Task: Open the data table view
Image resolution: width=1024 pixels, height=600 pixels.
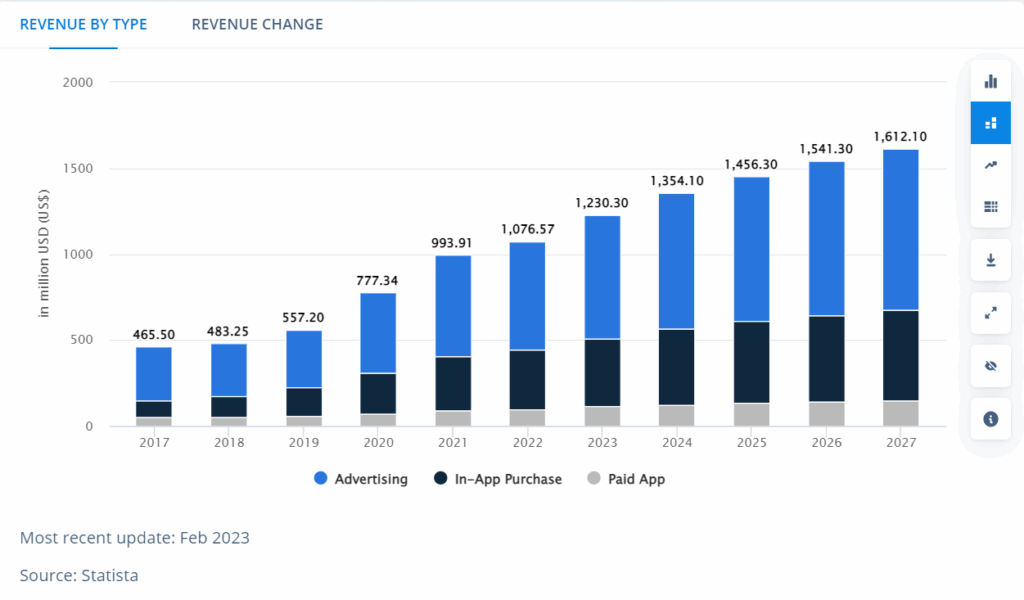Action: point(990,206)
